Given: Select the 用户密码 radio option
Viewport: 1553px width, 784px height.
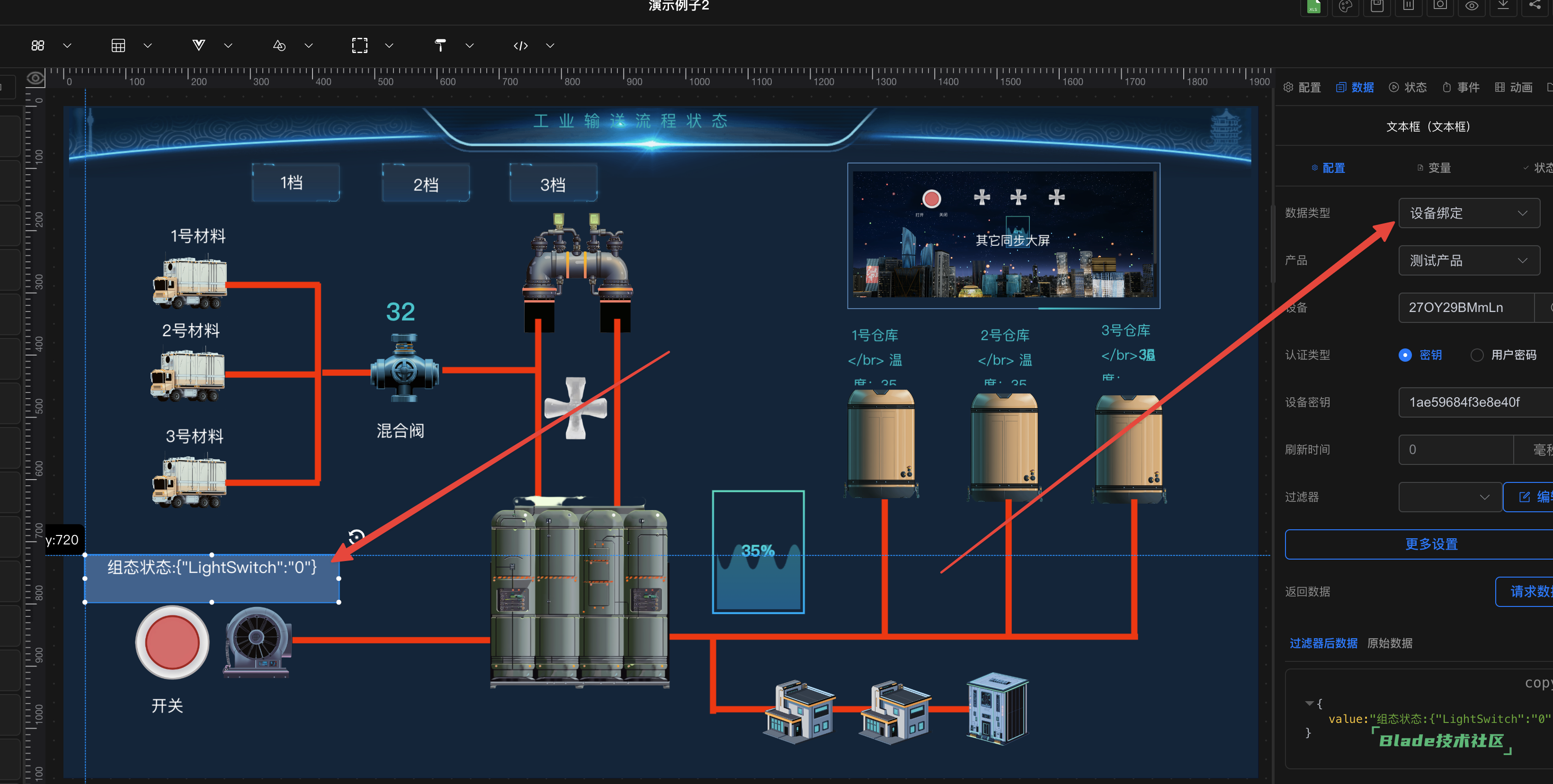Looking at the screenshot, I should [1476, 355].
